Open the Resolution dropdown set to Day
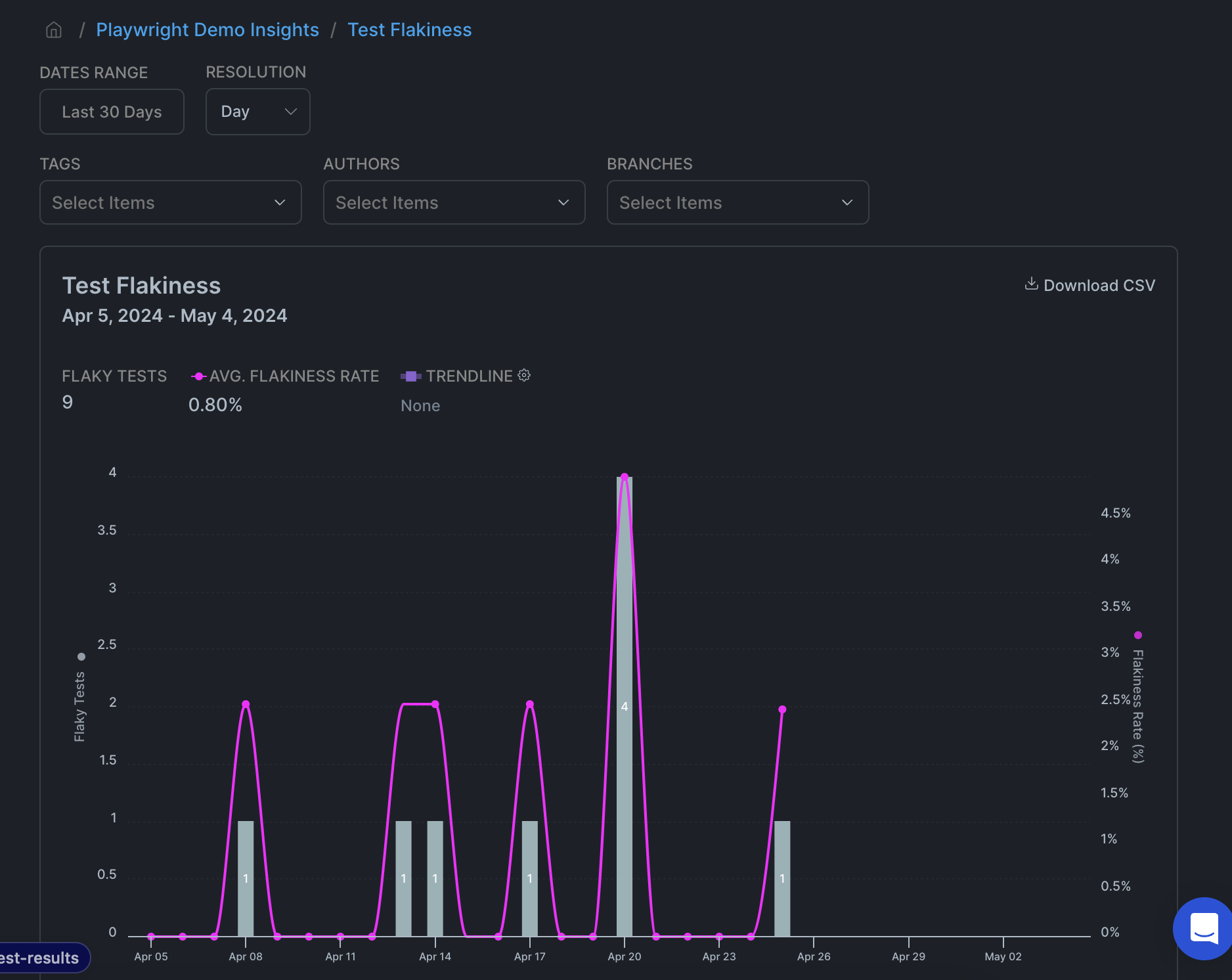 click(257, 111)
